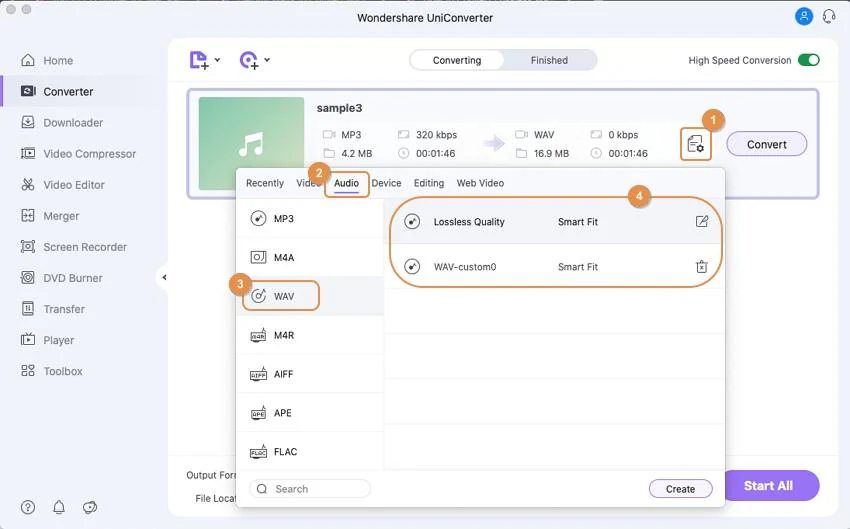
Task: Open the user account profile icon
Action: pyautogui.click(x=803, y=17)
